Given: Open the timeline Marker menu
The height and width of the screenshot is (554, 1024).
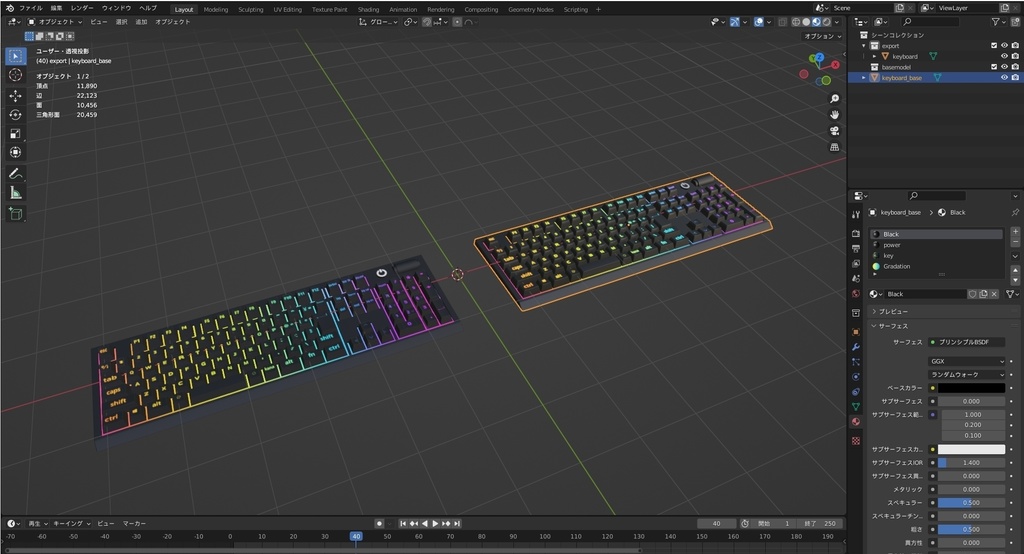Looking at the screenshot, I should coord(134,523).
